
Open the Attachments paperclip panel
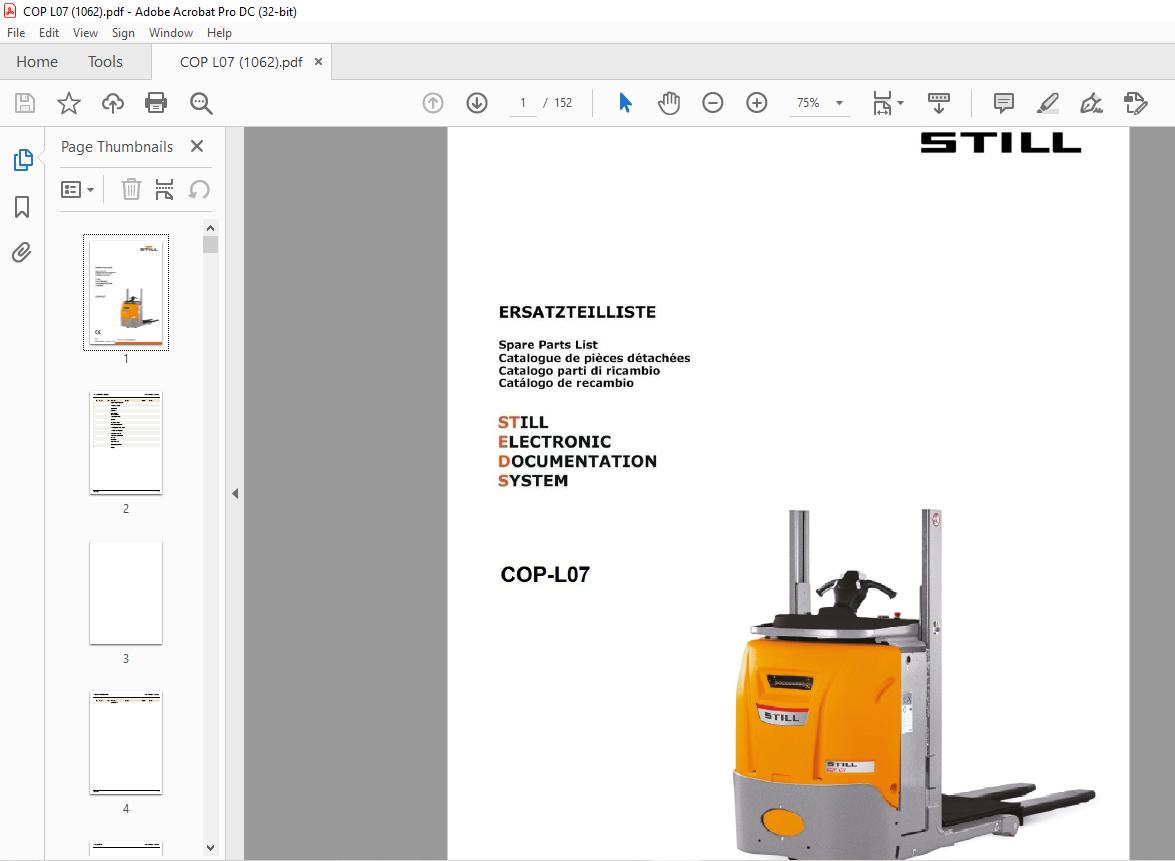coord(22,253)
